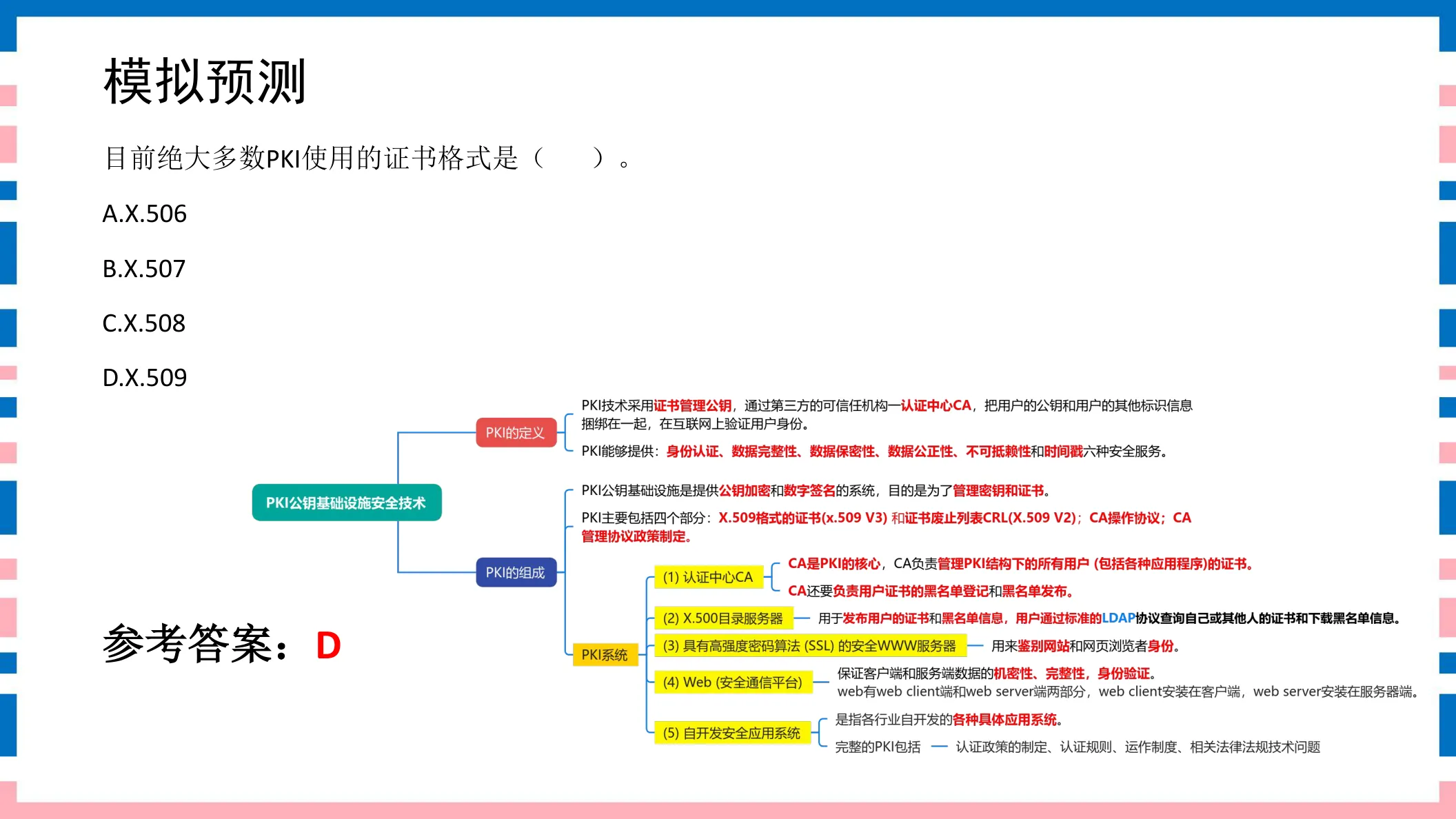Image resolution: width=1456 pixels, height=819 pixels.
Task: Select answer option C.X.508
Action: (144, 323)
